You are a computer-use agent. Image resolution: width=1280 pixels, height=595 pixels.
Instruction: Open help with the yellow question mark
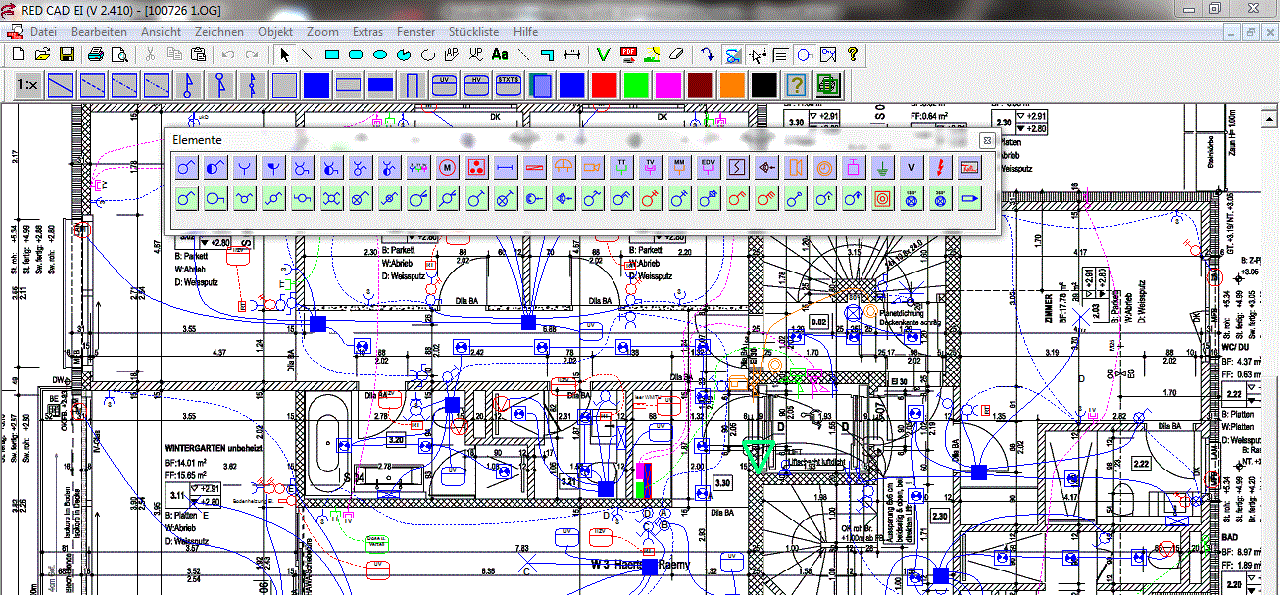(x=853, y=54)
